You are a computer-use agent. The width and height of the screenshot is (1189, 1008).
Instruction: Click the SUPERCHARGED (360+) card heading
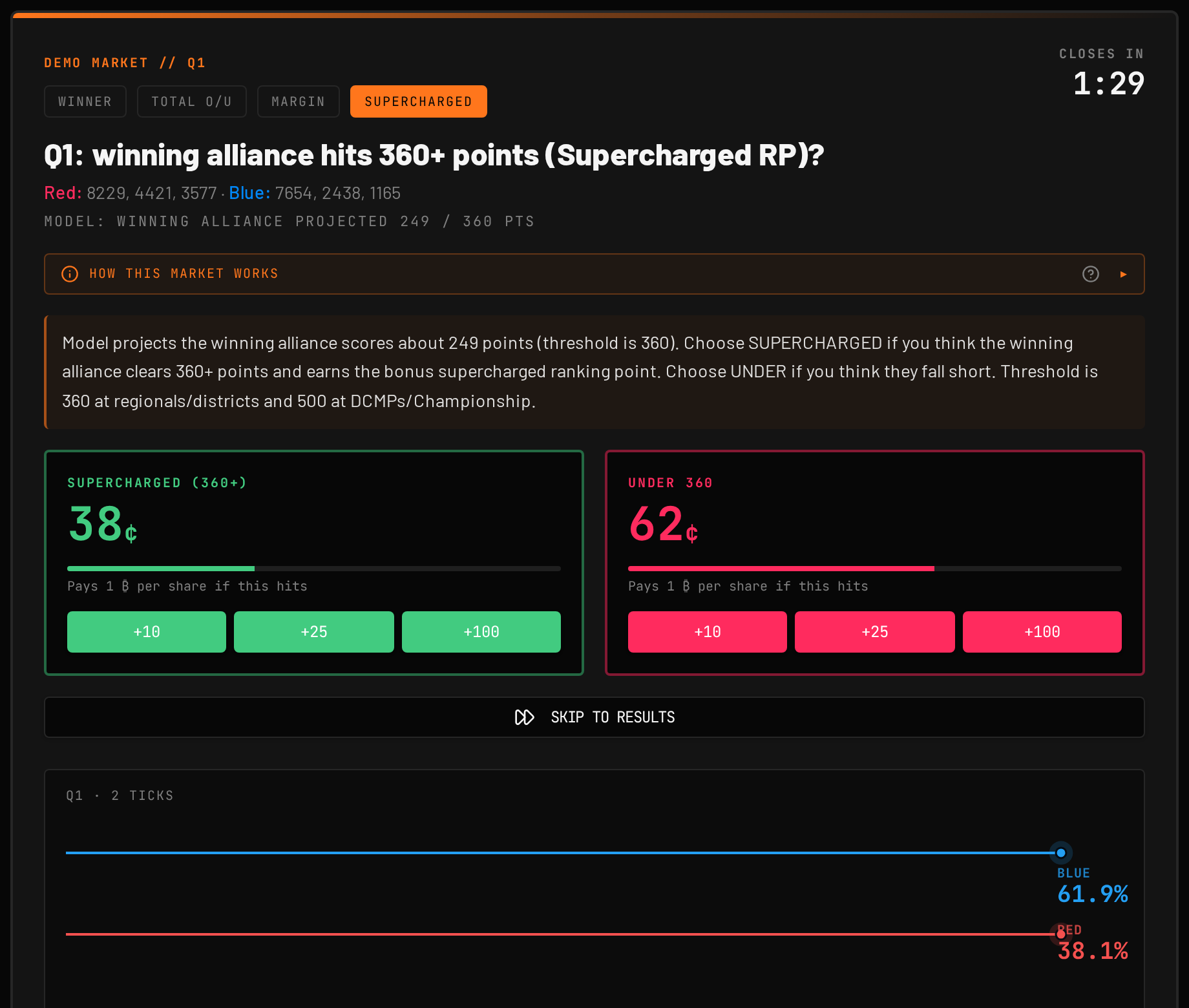coord(157,483)
